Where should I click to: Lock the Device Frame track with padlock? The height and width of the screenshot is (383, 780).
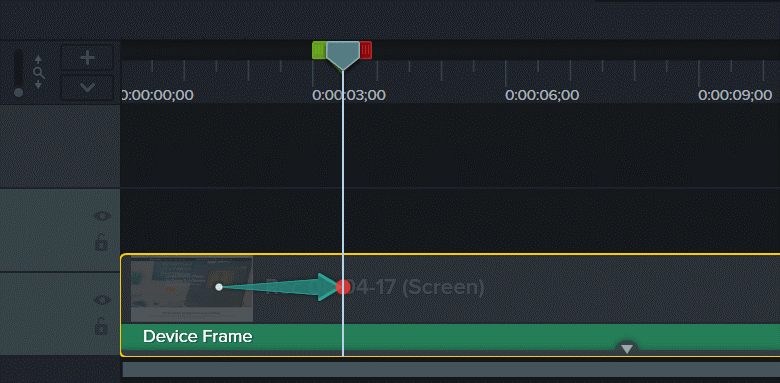[x=101, y=326]
